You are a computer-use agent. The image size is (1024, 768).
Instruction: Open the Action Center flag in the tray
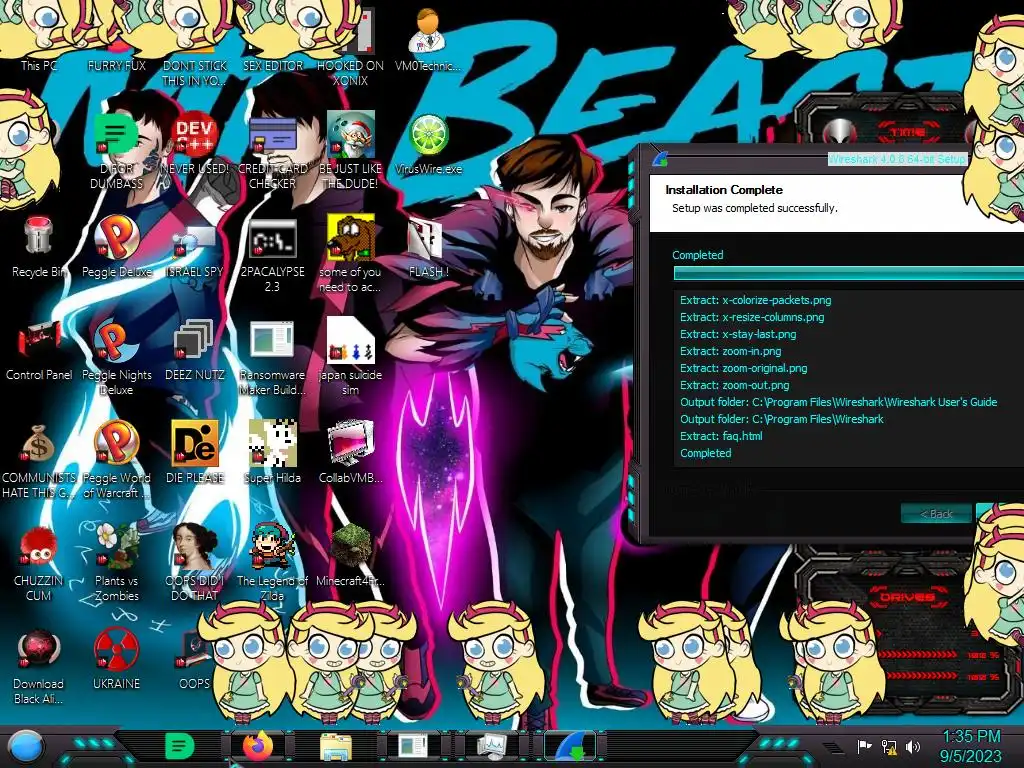click(864, 746)
